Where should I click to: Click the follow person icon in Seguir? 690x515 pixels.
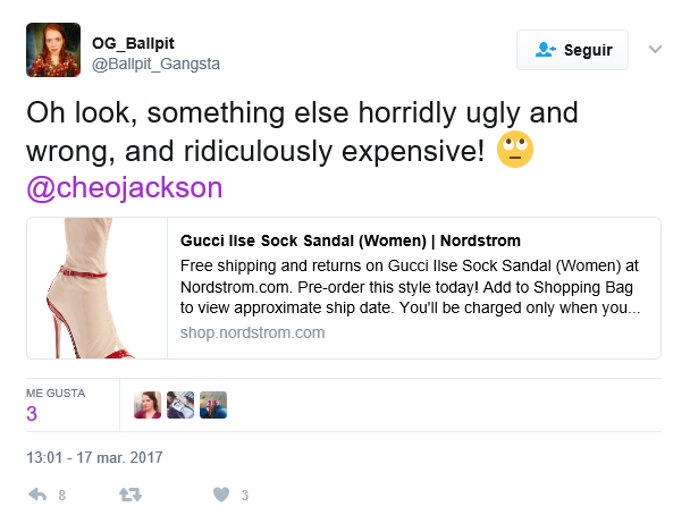pyautogui.click(x=546, y=50)
